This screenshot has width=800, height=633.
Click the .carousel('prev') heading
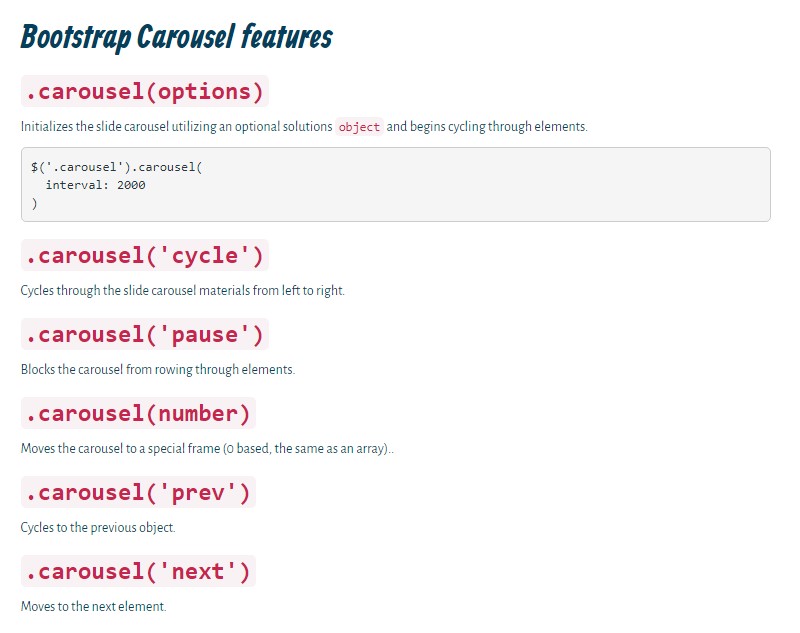click(x=138, y=492)
